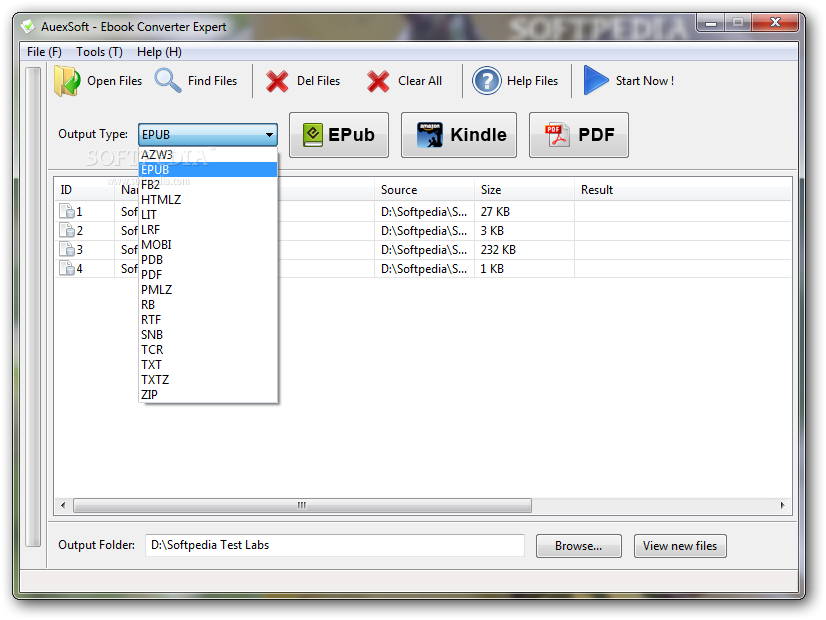Choose LRF output format

click(208, 230)
